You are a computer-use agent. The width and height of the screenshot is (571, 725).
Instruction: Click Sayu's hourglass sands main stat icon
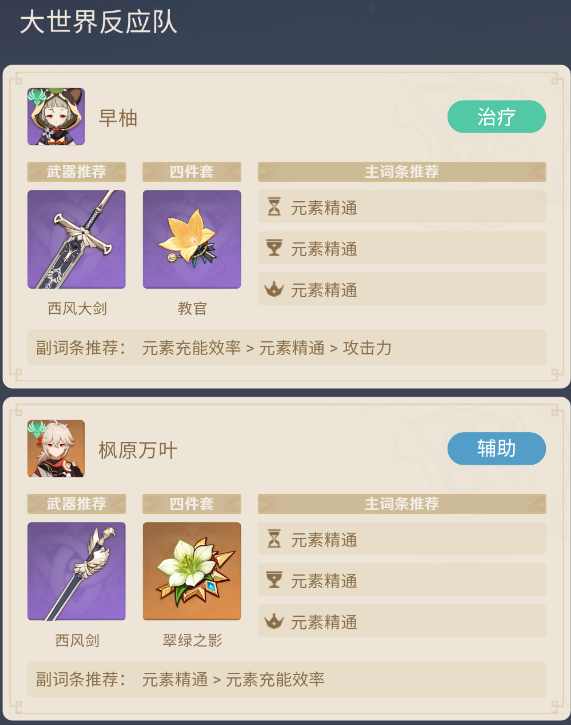(274, 207)
